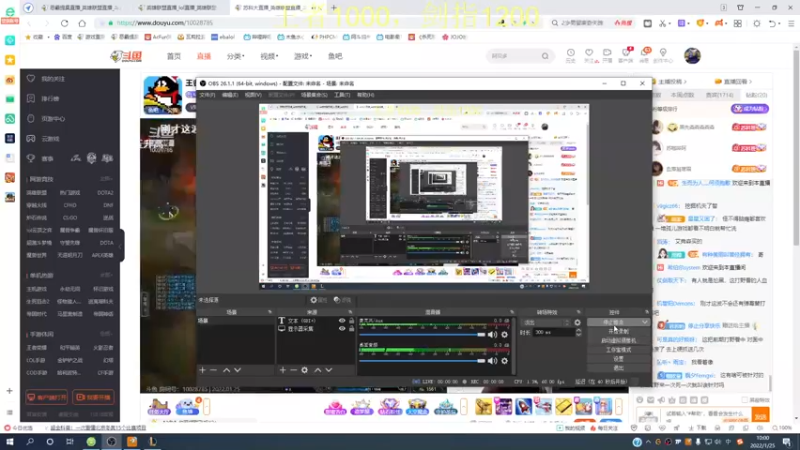Click Douyu Live link in navigation
The image size is (800, 450).
[x=204, y=56]
